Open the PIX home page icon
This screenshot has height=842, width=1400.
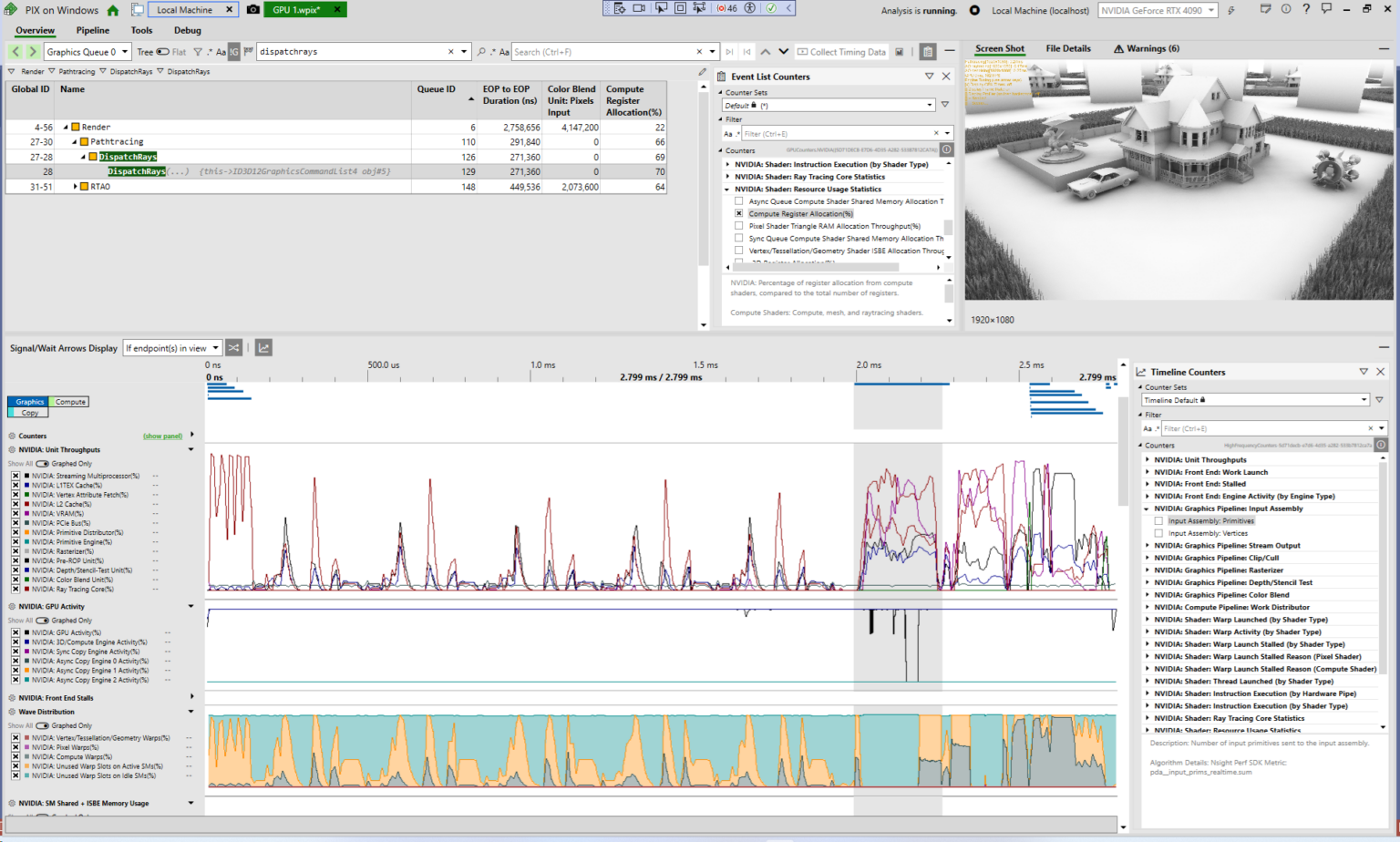[x=113, y=10]
